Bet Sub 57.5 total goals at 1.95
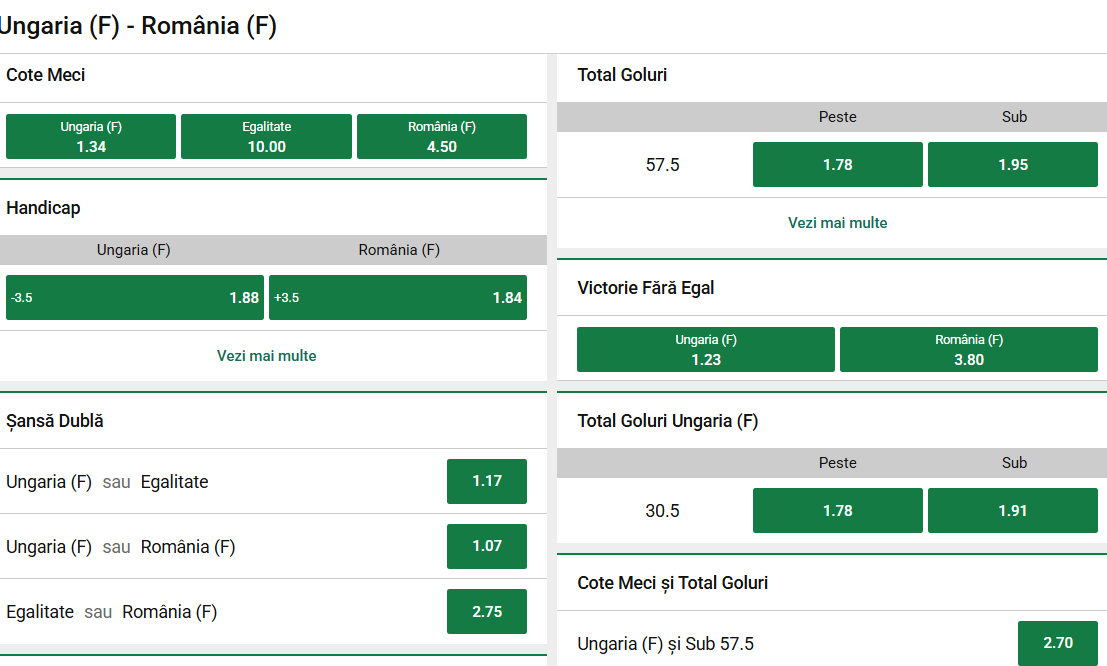1107x666 pixels. tap(1013, 165)
